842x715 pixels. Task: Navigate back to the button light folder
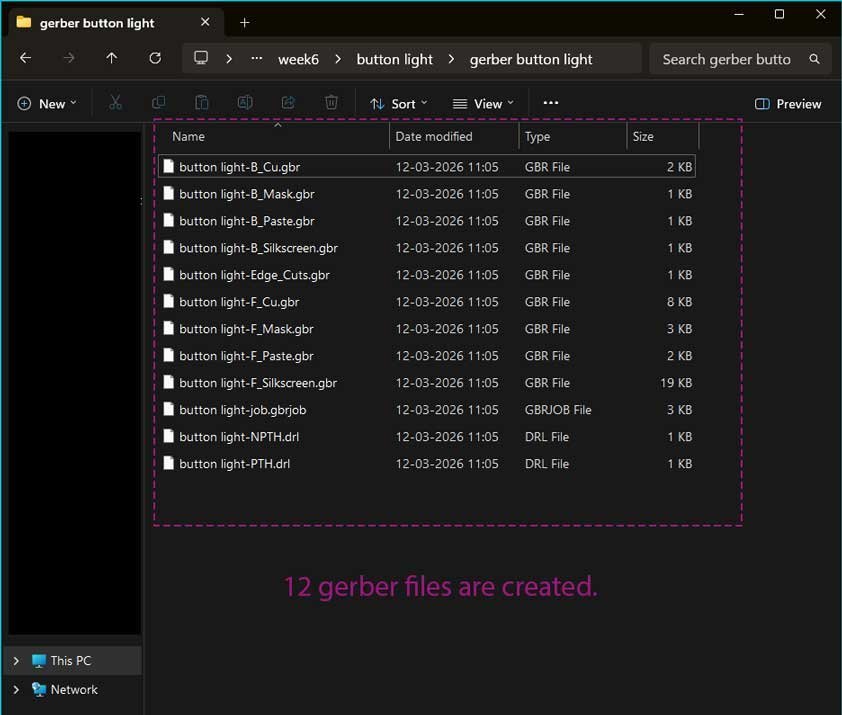[x=394, y=59]
